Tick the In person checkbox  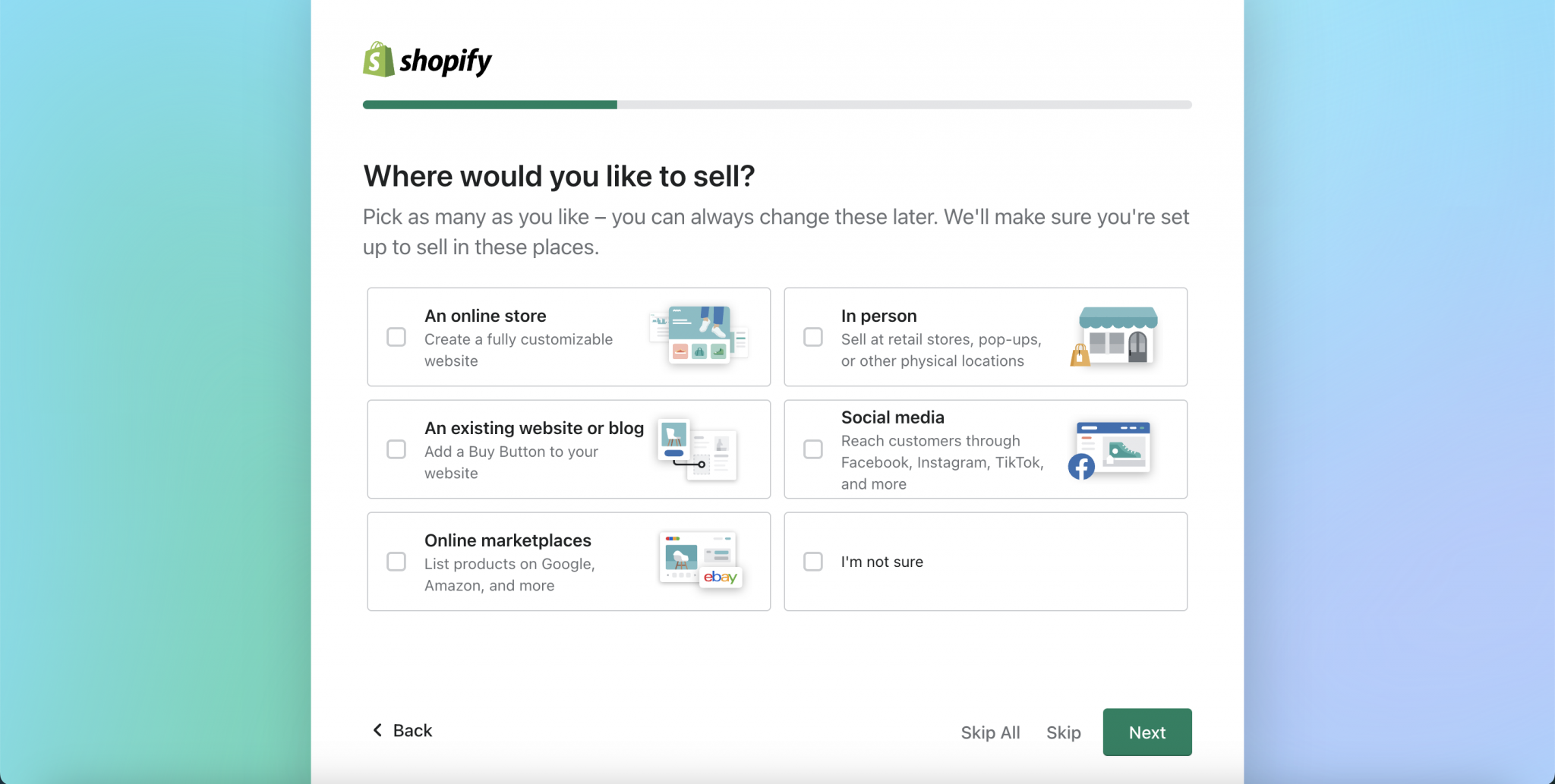(813, 337)
